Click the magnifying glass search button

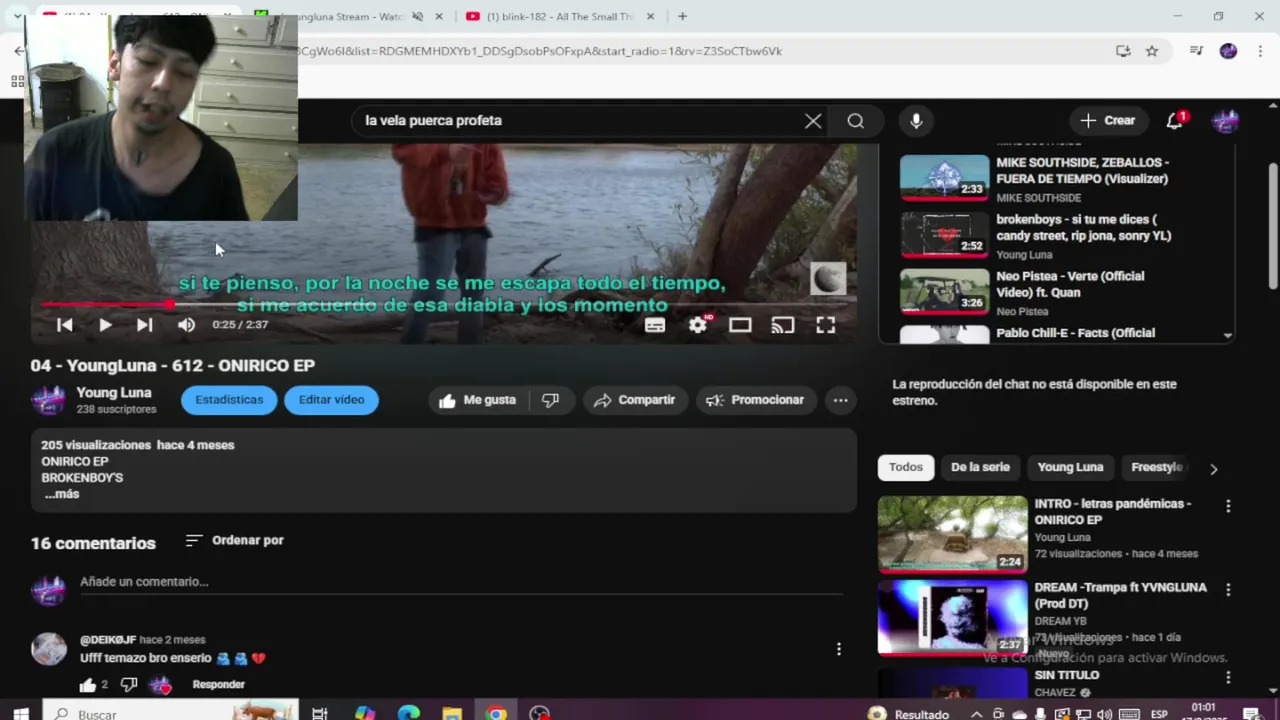856,121
